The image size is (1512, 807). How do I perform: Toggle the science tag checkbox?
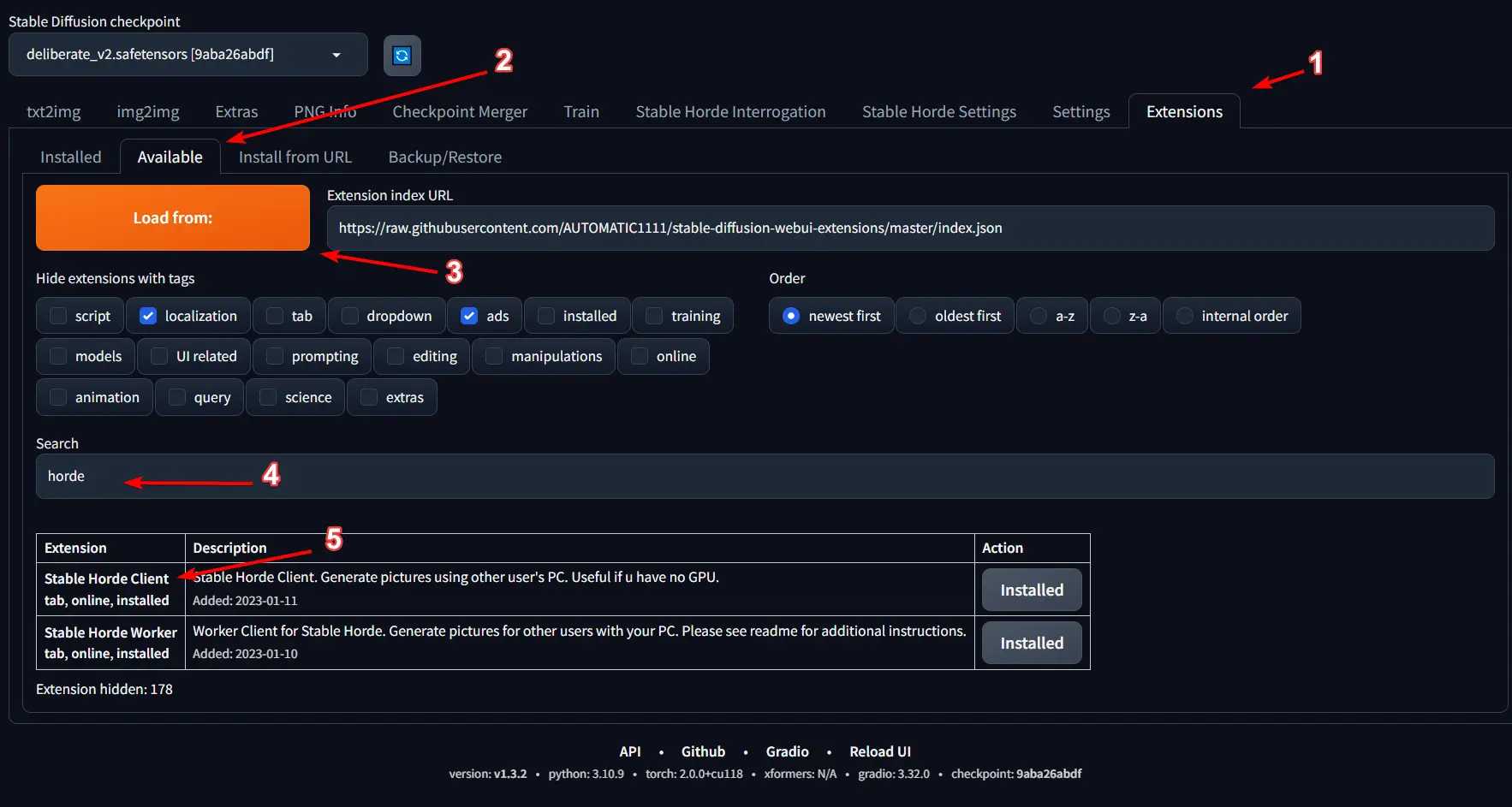(x=268, y=397)
